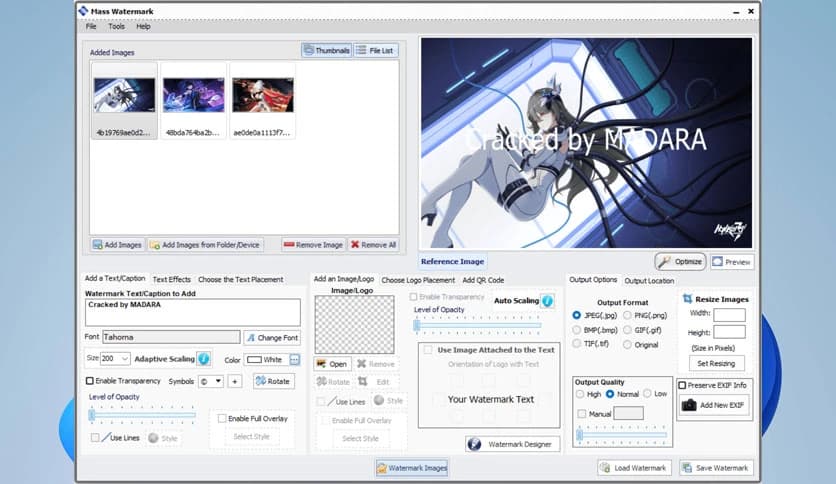Click the text Style button
This screenshot has height=484, width=836.
(163, 438)
